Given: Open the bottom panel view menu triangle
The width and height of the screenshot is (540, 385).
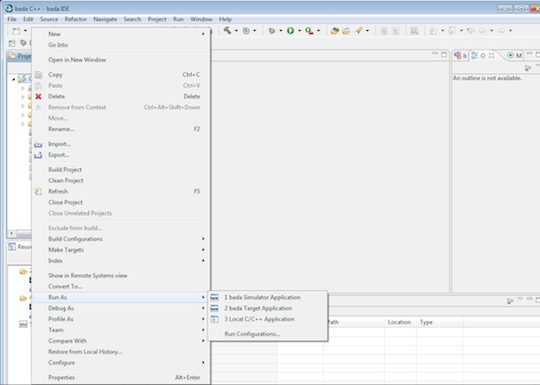Looking at the screenshot, I should [520, 299].
